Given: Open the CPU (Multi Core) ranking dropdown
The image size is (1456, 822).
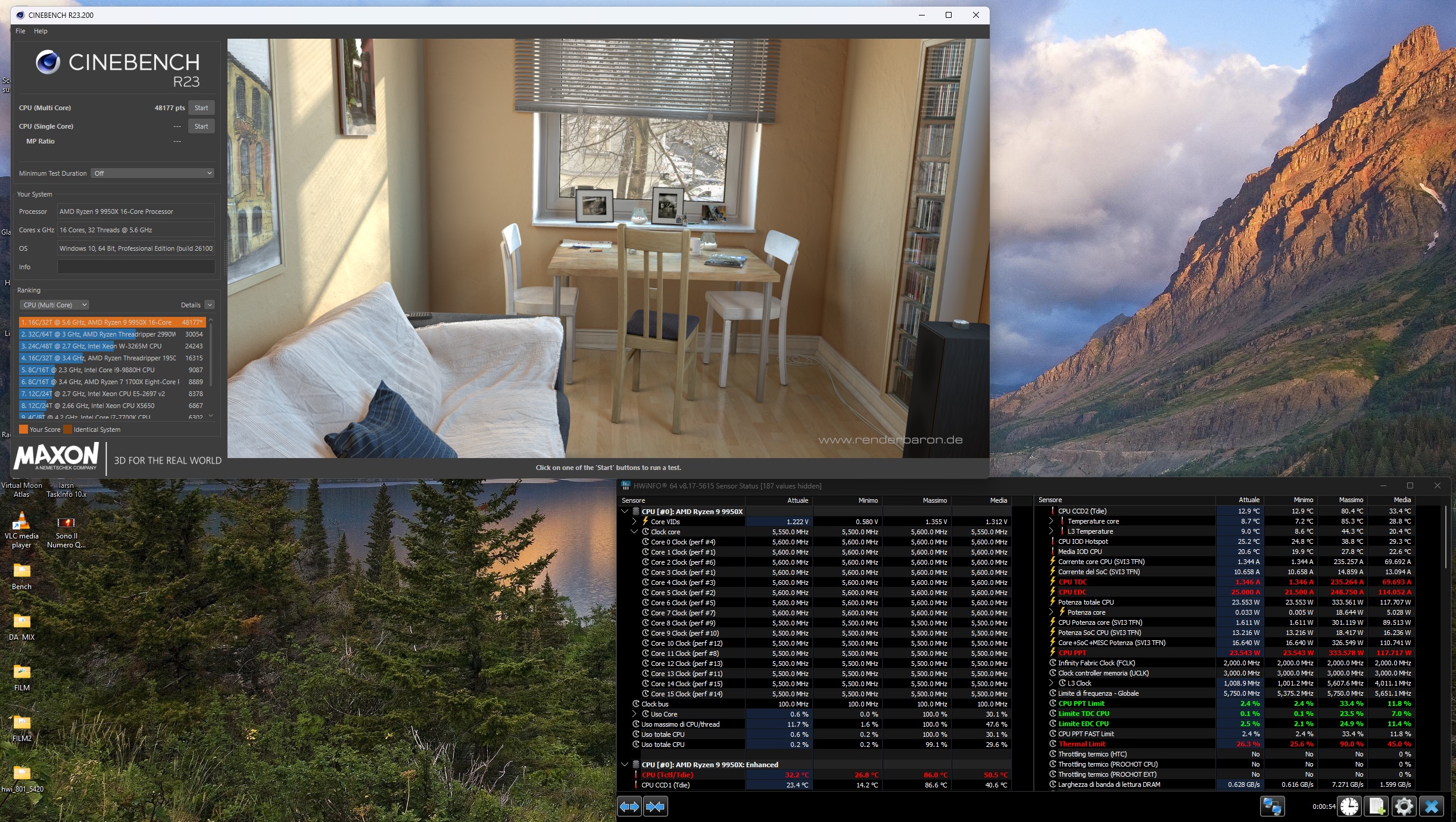Looking at the screenshot, I should [54, 305].
